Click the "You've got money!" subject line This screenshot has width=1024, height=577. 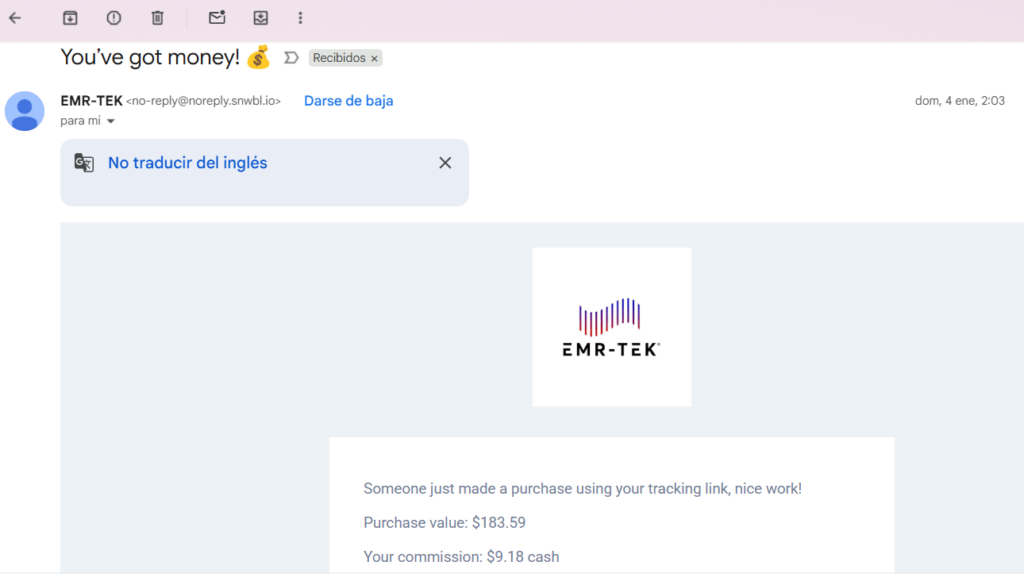(150, 57)
